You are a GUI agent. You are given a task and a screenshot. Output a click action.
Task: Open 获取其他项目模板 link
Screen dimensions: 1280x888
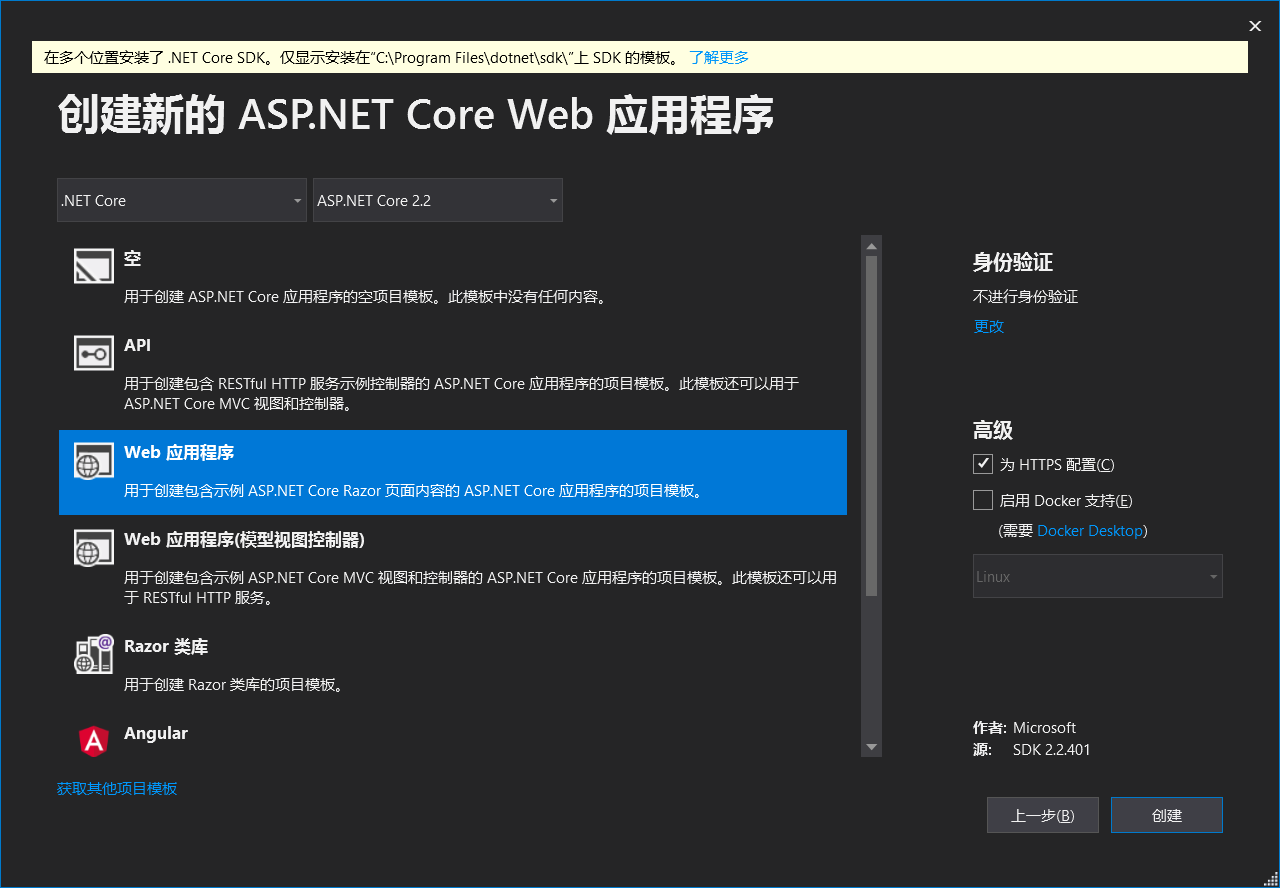point(117,788)
